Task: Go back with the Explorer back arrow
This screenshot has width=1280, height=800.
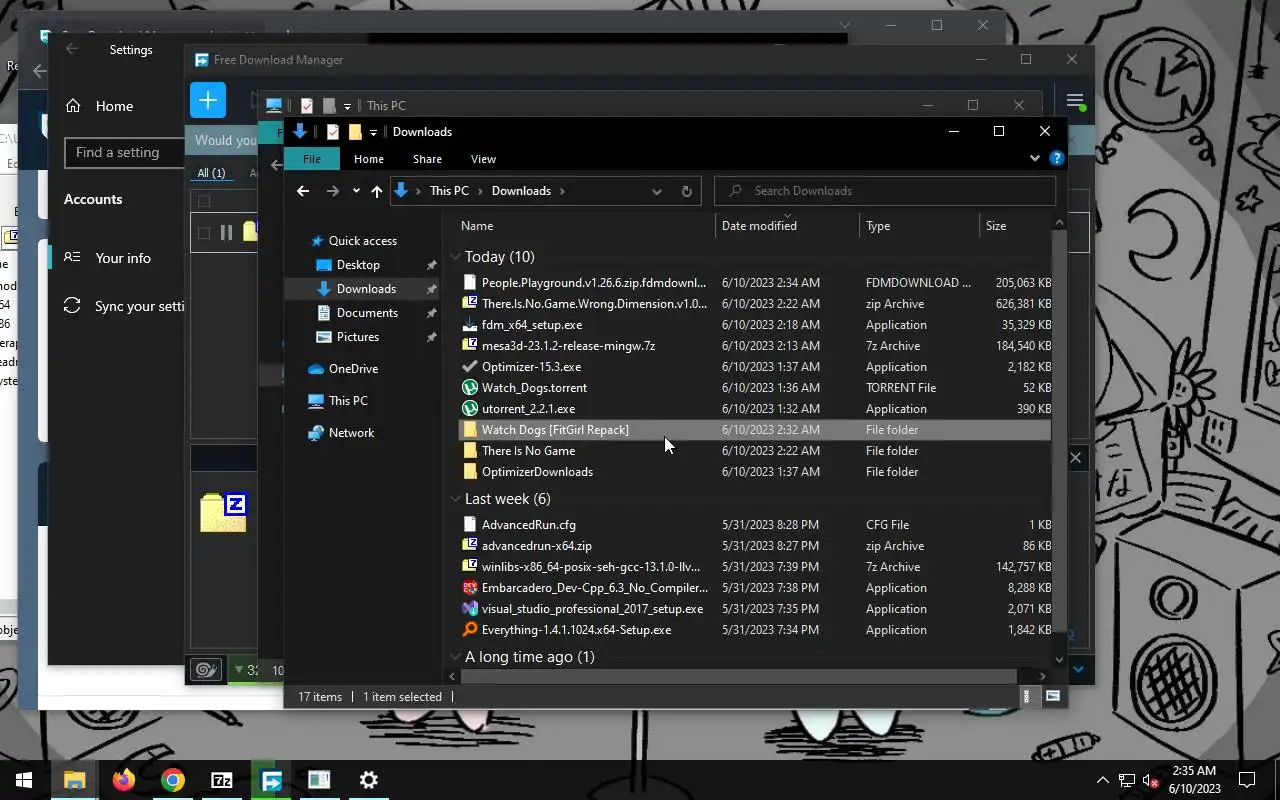Action: coord(303,191)
